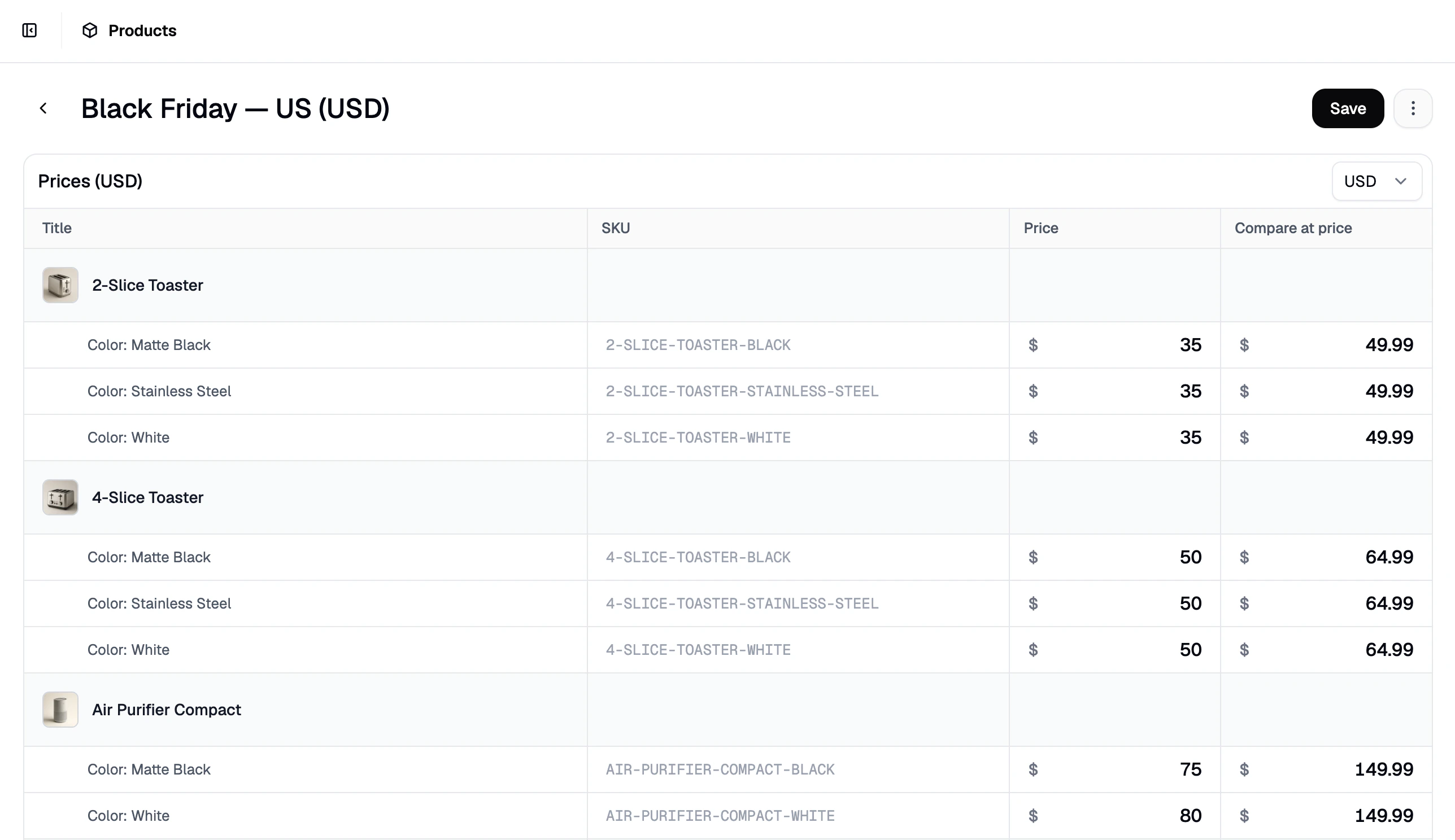Save the price list changes
Image resolution: width=1455 pixels, height=840 pixels.
pos(1347,108)
